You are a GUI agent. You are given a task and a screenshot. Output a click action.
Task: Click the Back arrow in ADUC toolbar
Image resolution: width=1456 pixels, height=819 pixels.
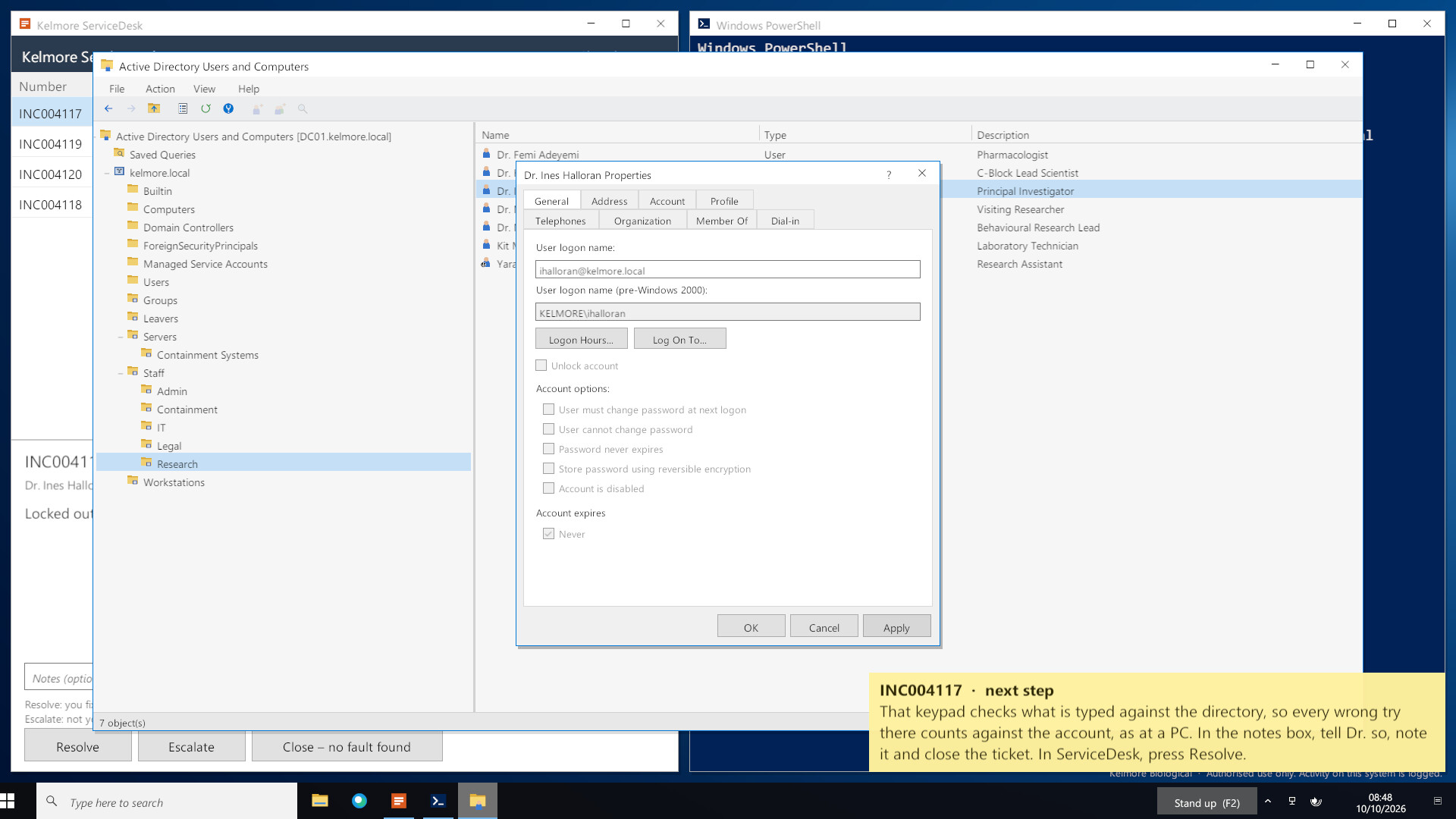[x=108, y=109]
